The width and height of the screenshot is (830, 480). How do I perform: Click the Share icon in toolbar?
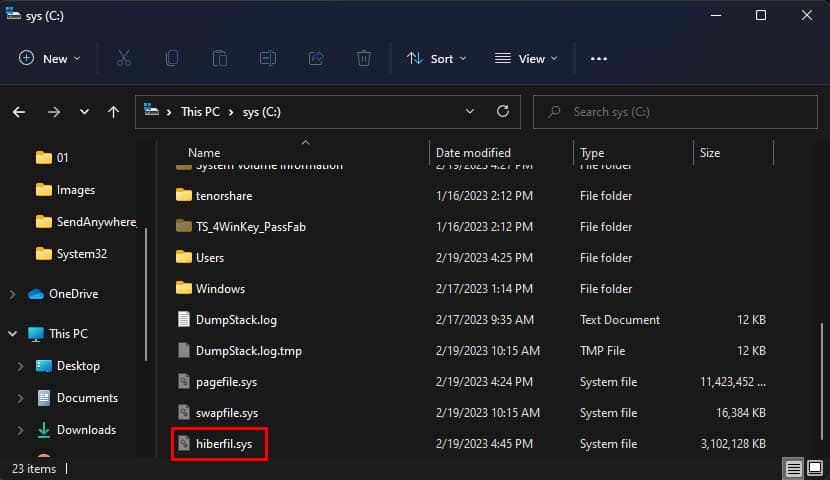(316, 58)
